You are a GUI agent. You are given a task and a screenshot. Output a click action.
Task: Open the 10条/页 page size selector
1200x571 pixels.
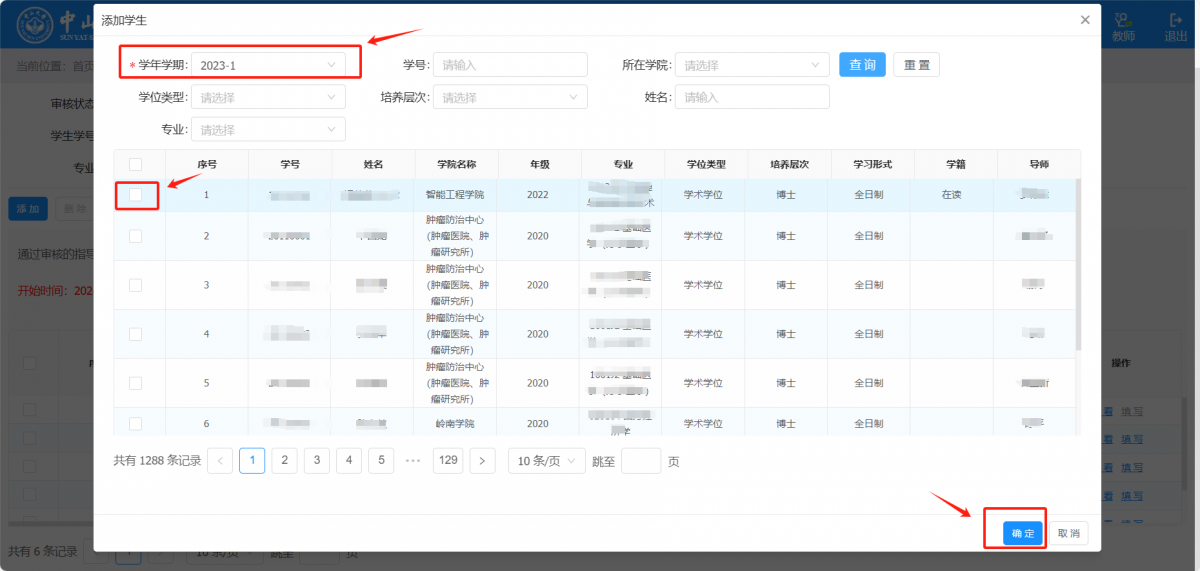pos(546,461)
